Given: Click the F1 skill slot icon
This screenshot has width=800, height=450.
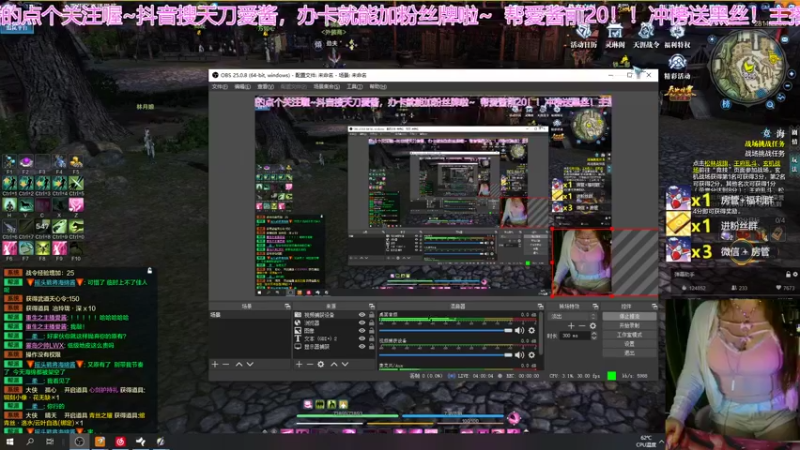Looking at the screenshot, I should 10,162.
